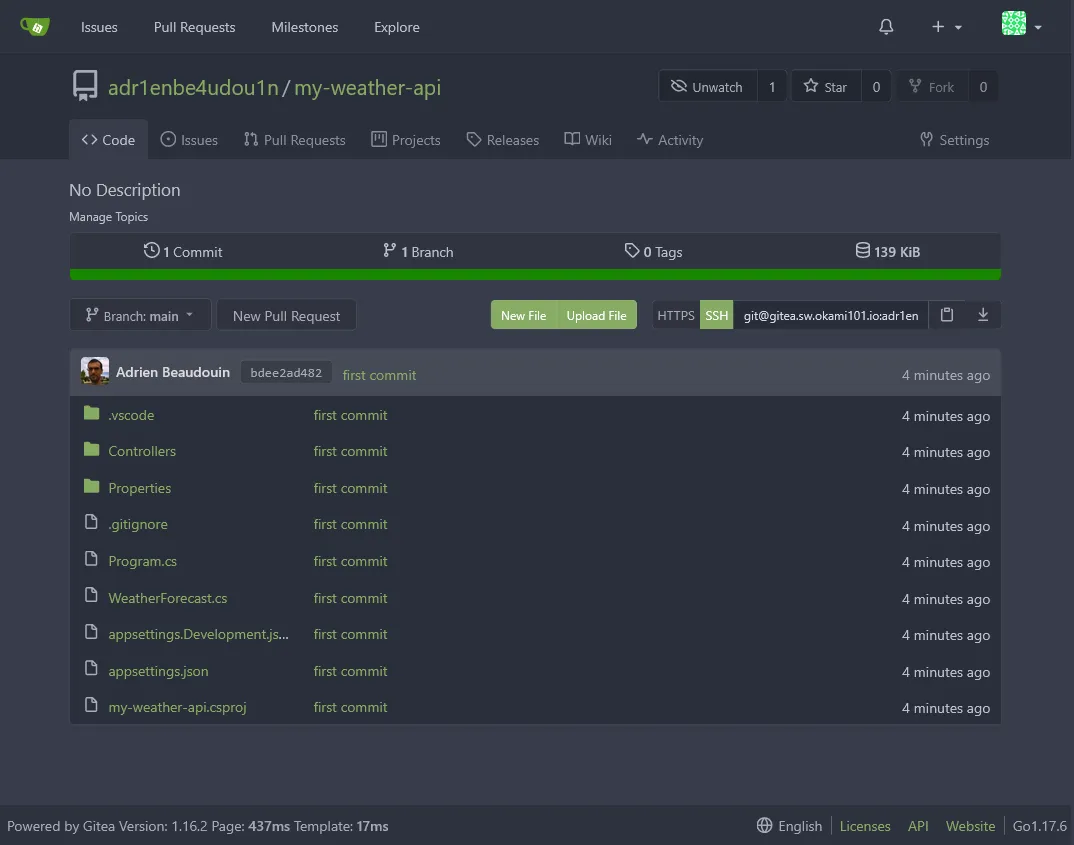Open notifications via the bell icon
This screenshot has width=1074, height=845.
pyautogui.click(x=885, y=27)
